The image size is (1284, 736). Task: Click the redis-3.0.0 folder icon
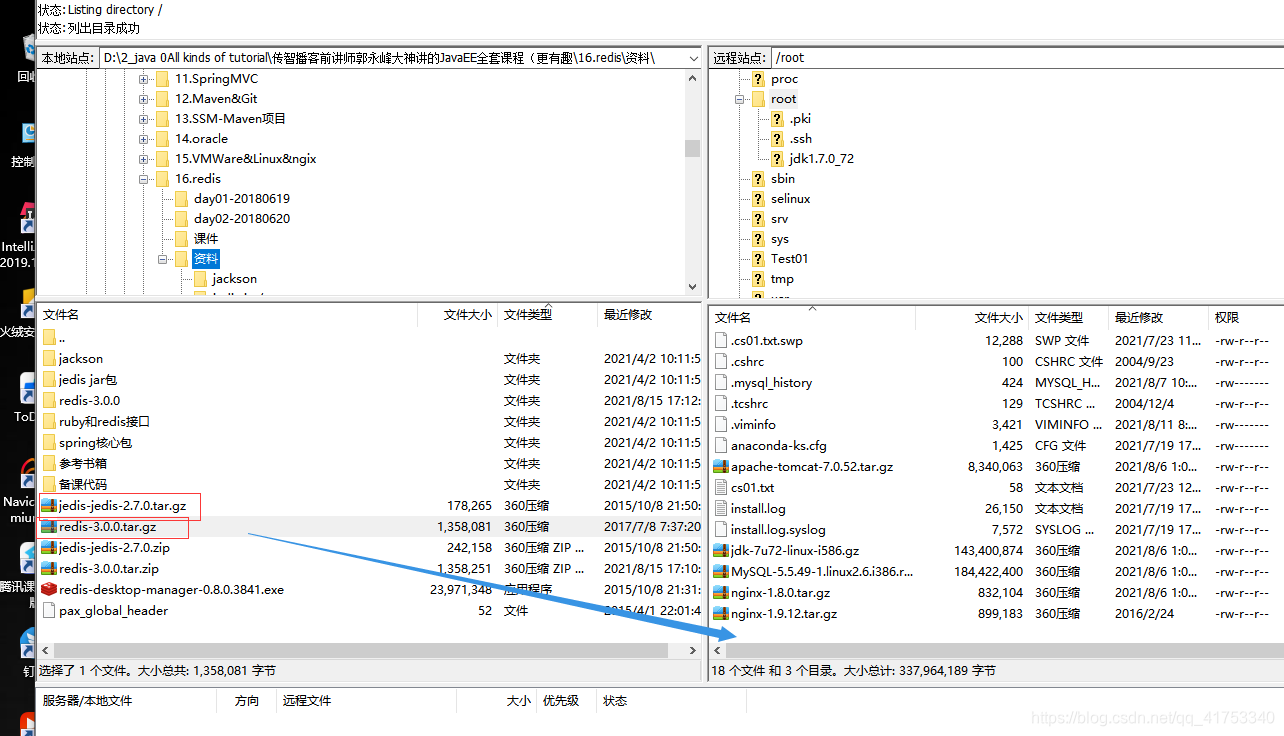(x=49, y=401)
